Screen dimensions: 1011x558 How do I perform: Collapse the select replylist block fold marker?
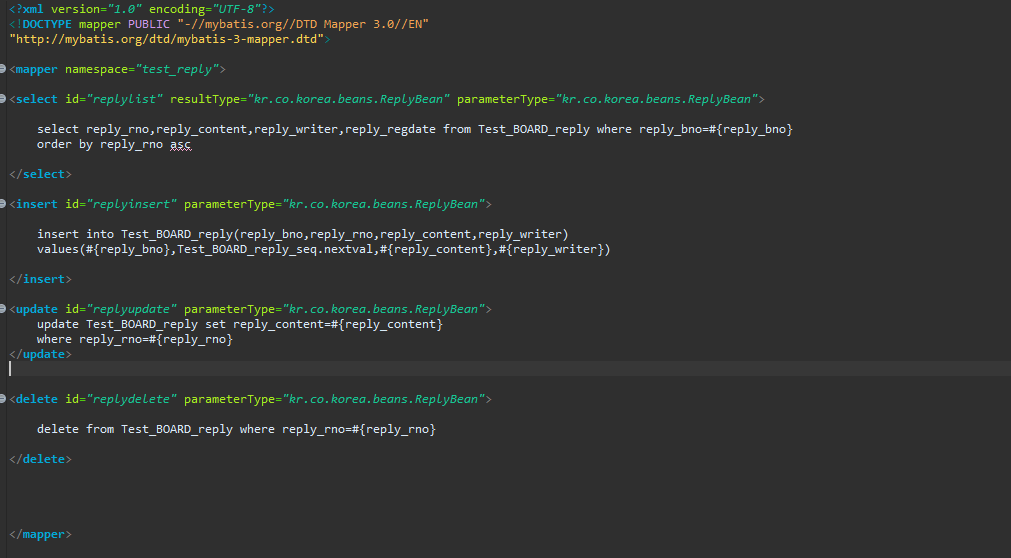[x=3, y=99]
